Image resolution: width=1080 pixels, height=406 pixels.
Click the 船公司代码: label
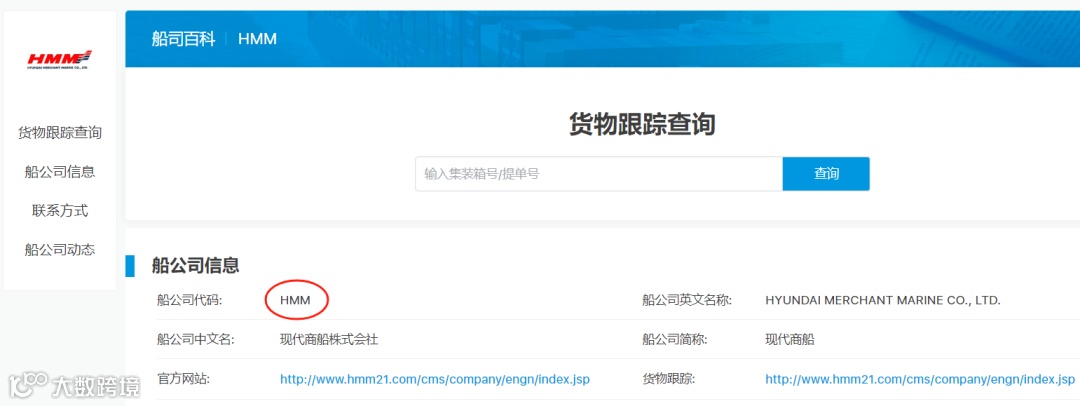189,301
